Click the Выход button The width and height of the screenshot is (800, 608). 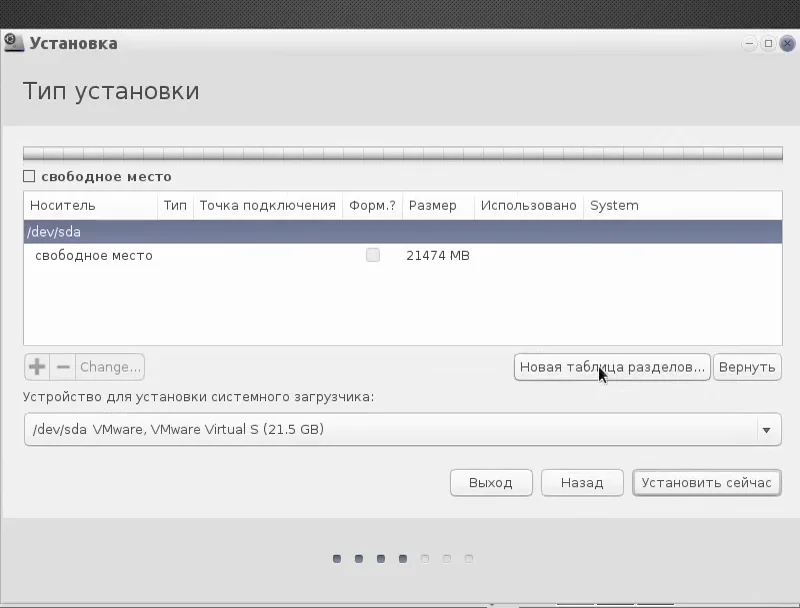point(491,483)
